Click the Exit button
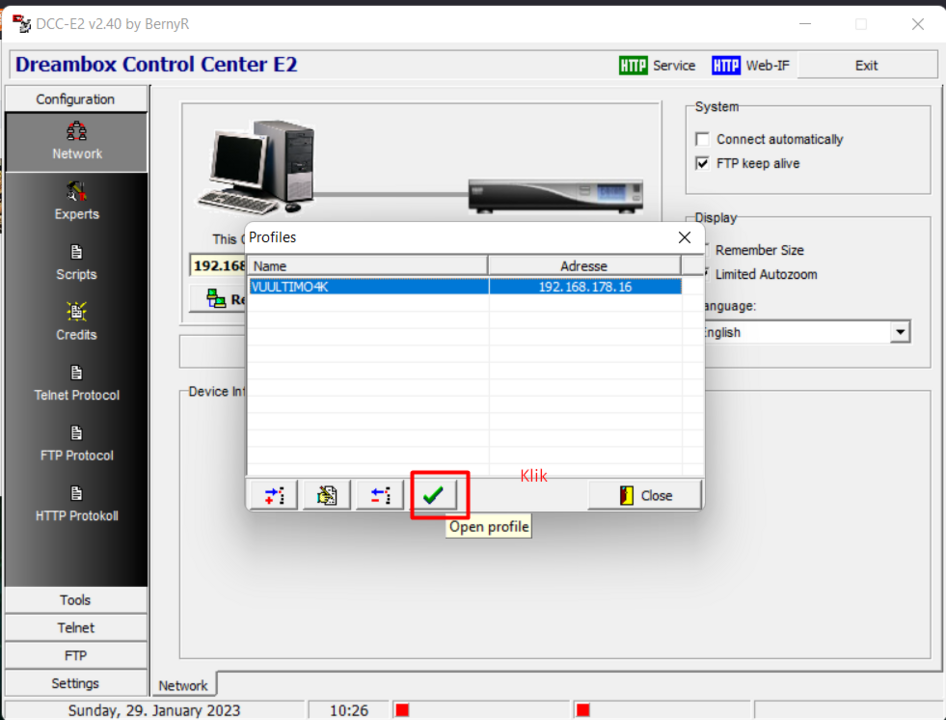Screen dimensions: 946x720 (x=867, y=64)
